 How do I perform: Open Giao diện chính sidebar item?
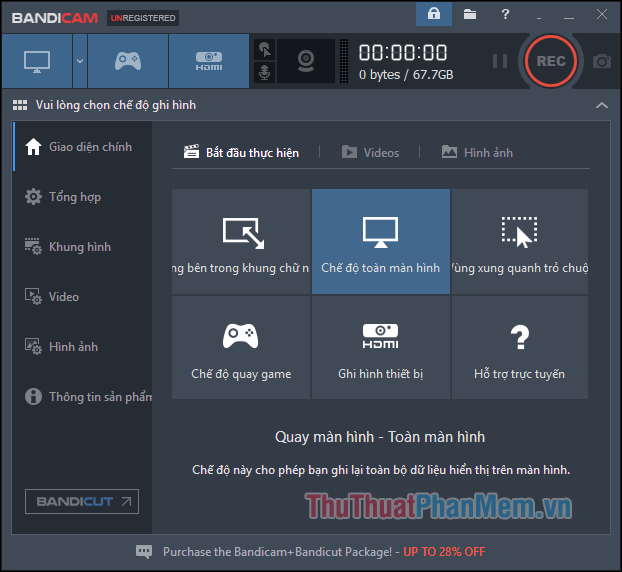[83, 147]
